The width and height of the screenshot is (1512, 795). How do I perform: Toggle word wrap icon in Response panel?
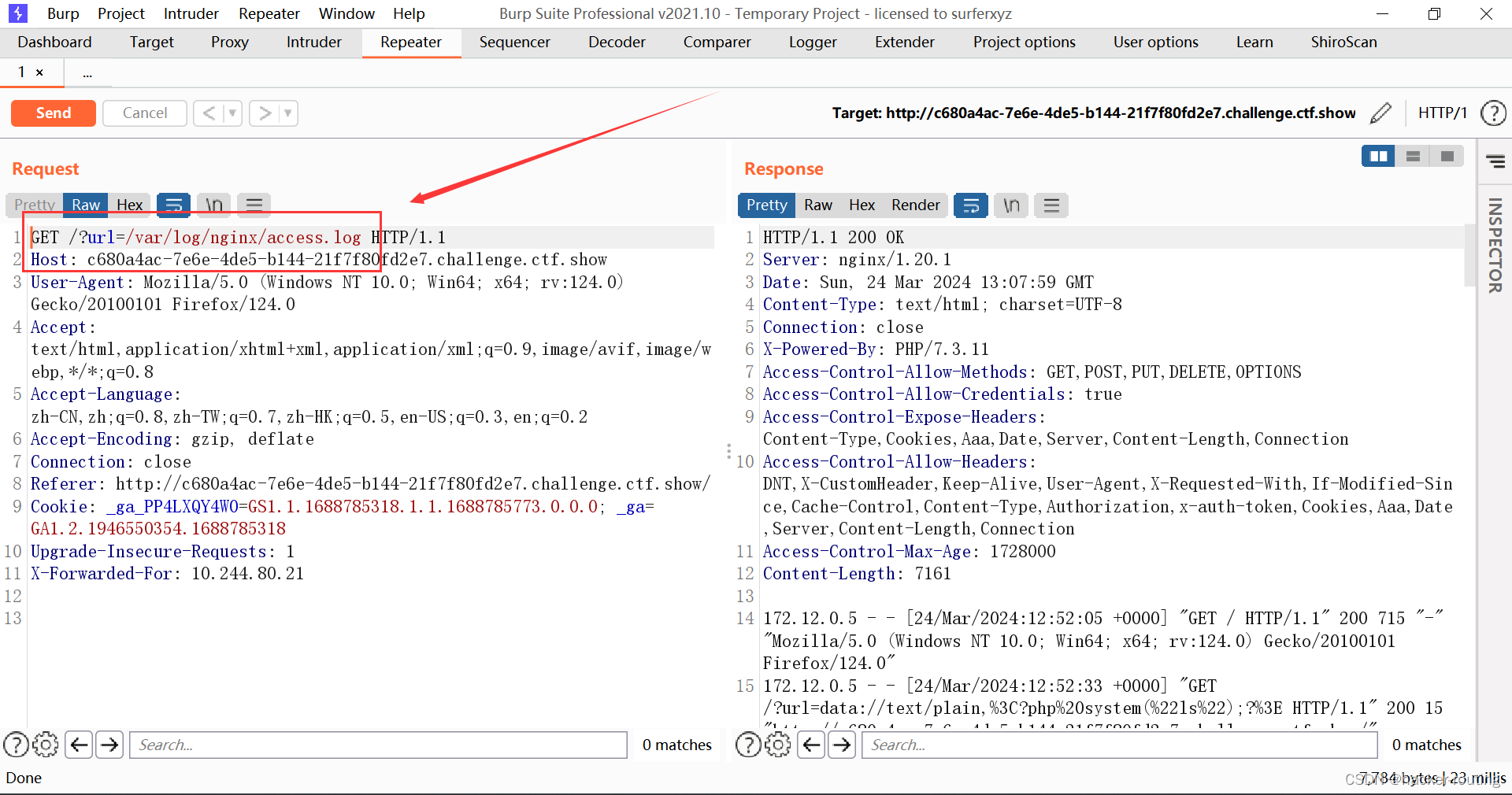coord(971,205)
